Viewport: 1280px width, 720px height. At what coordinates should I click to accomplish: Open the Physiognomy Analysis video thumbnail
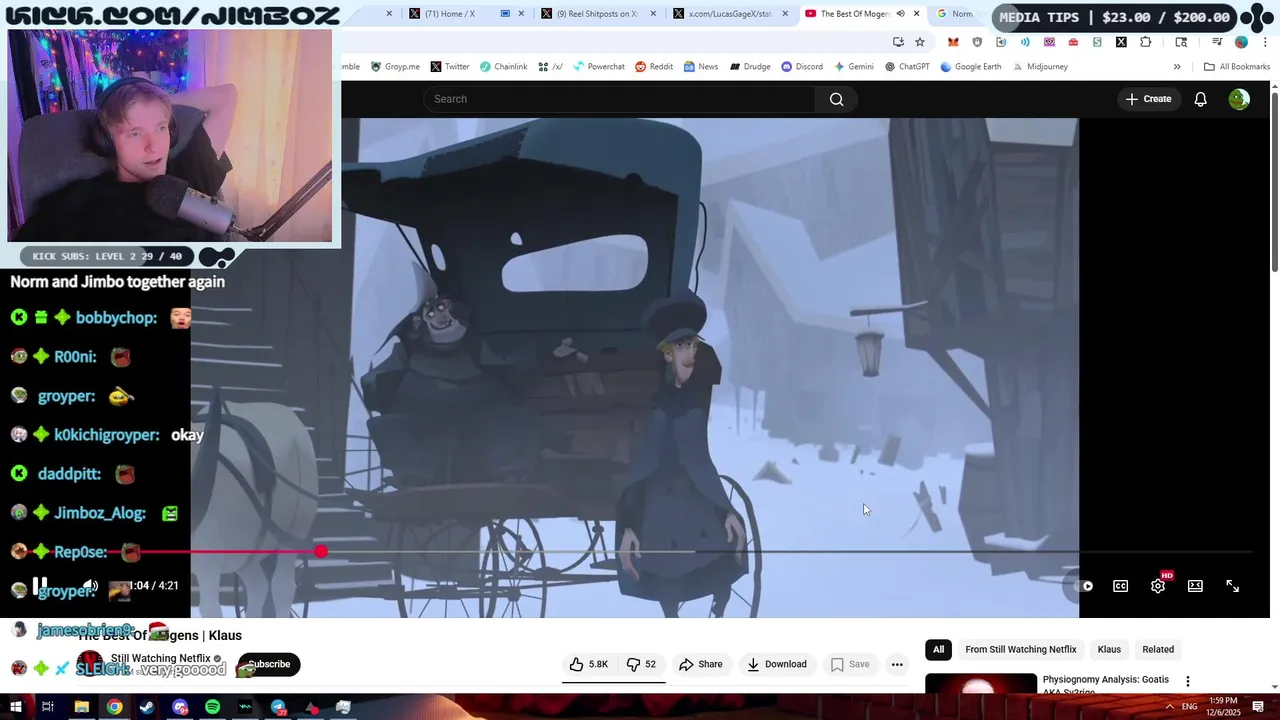[981, 684]
